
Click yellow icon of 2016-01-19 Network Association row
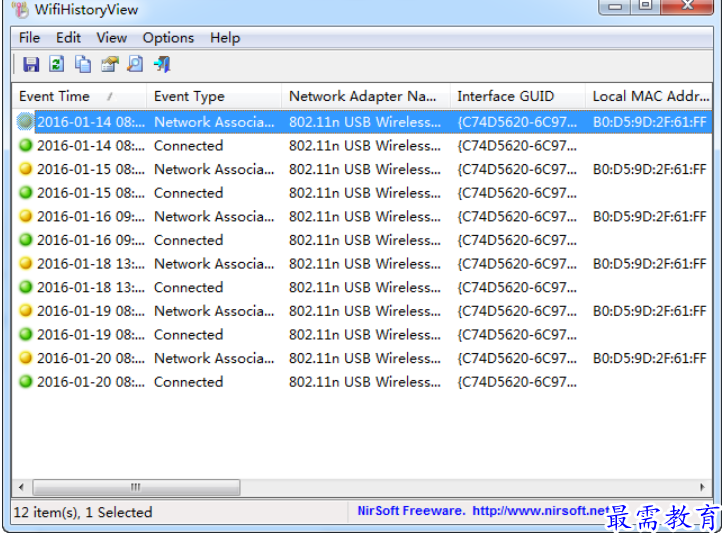pyautogui.click(x=26, y=311)
